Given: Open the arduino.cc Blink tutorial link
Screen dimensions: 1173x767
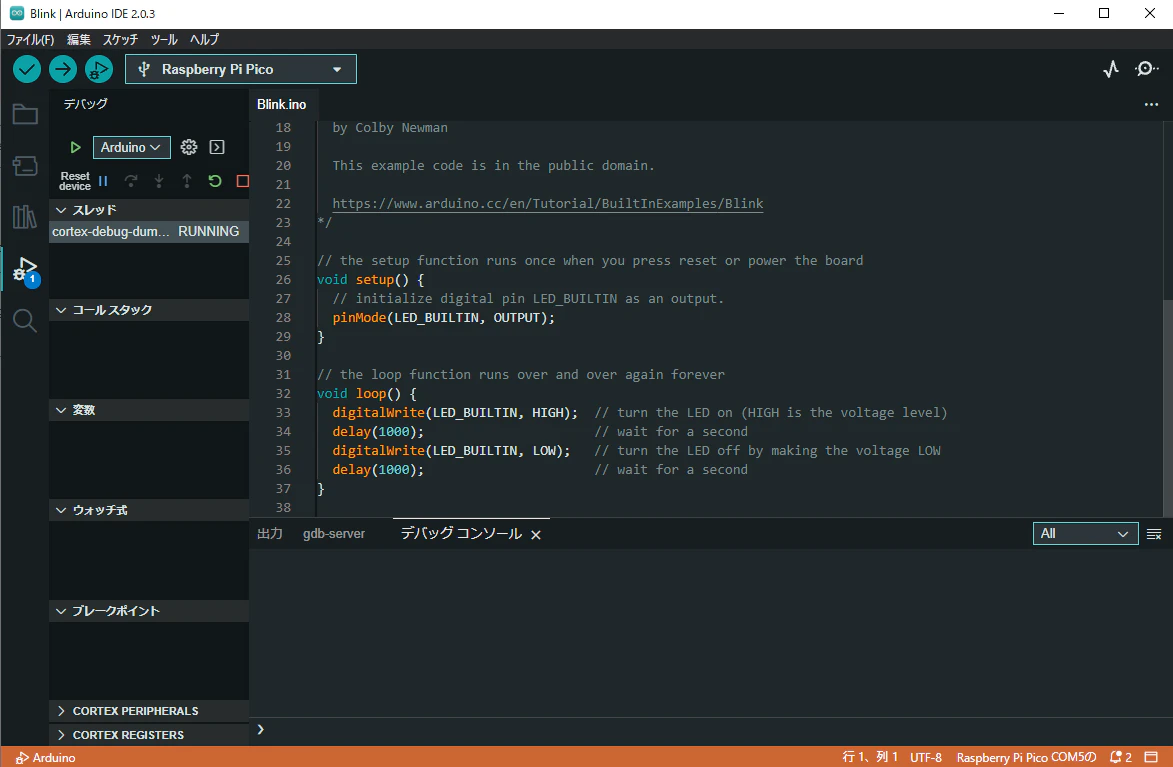Looking at the screenshot, I should (x=548, y=204).
